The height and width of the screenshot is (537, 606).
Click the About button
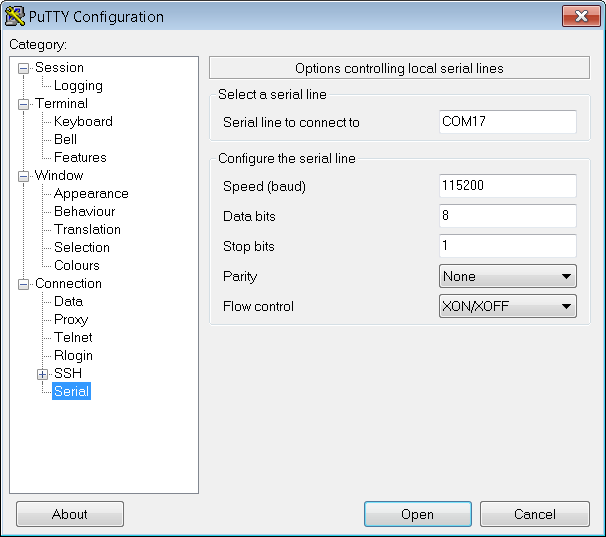(70, 514)
